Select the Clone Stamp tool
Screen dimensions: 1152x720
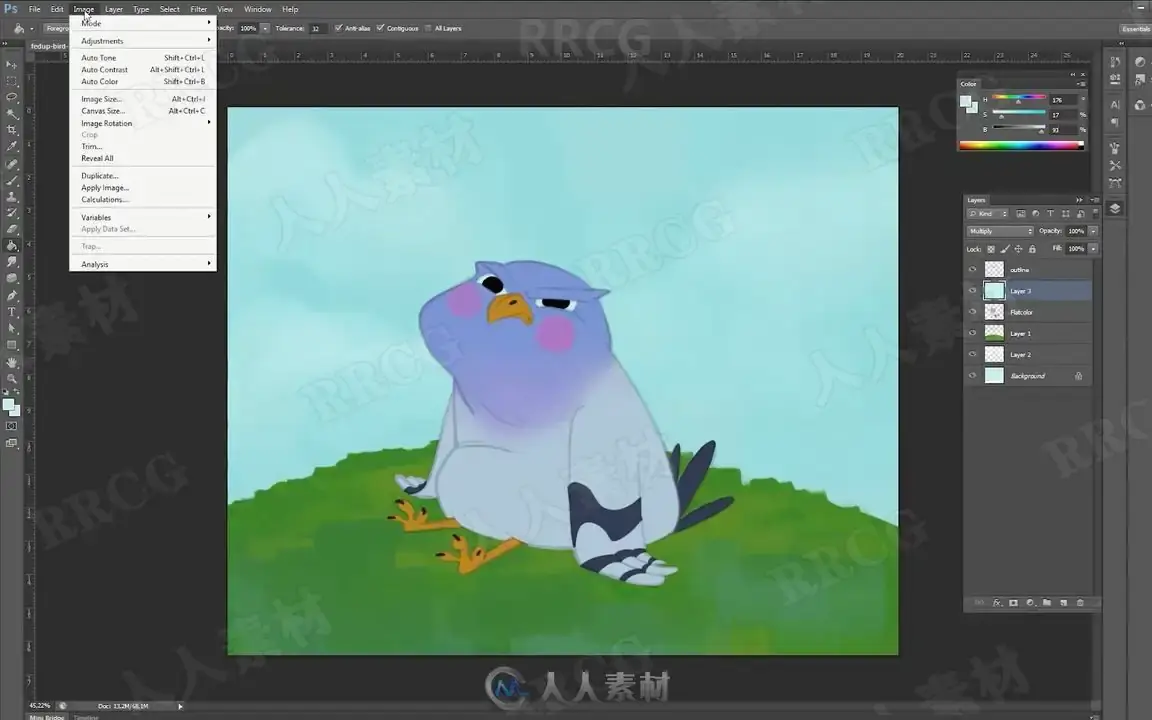[x=12, y=197]
